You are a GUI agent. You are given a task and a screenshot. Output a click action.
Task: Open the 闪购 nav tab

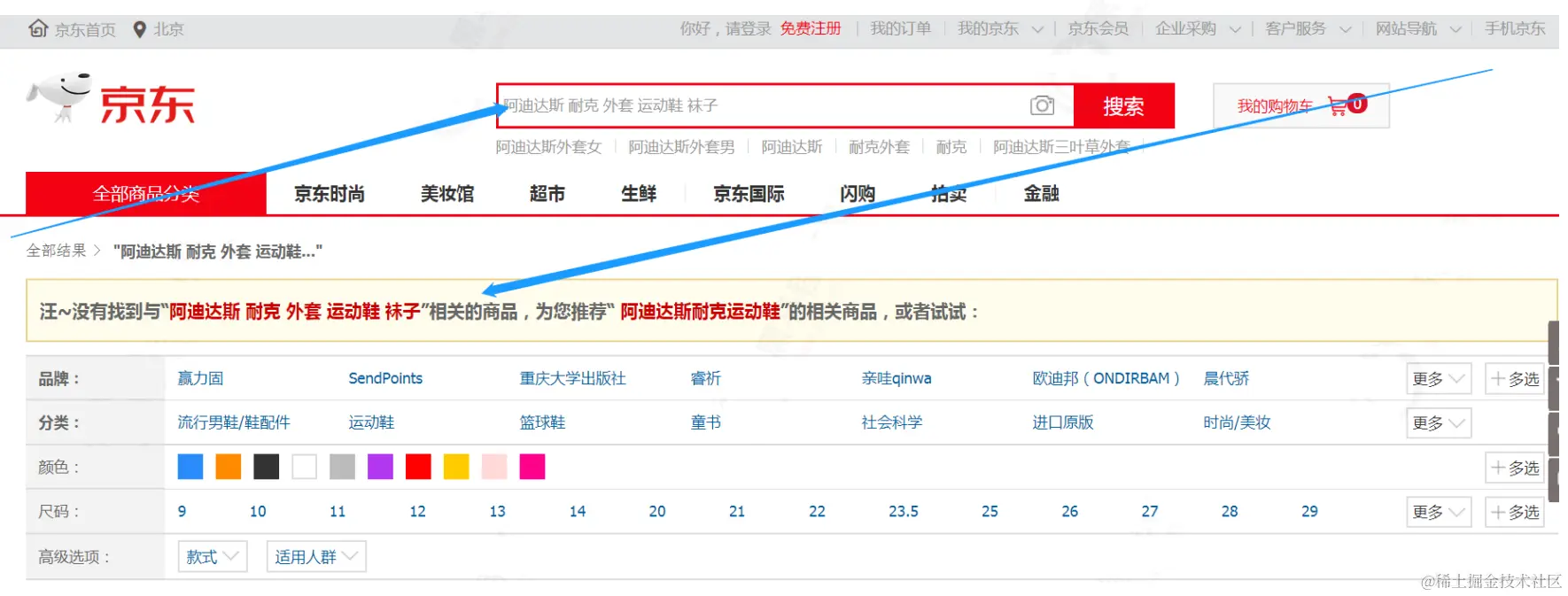tap(858, 193)
